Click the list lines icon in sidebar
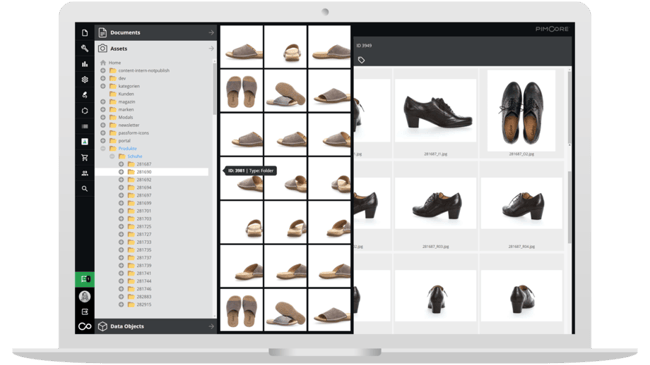The width and height of the screenshot is (650, 365). click(85, 126)
